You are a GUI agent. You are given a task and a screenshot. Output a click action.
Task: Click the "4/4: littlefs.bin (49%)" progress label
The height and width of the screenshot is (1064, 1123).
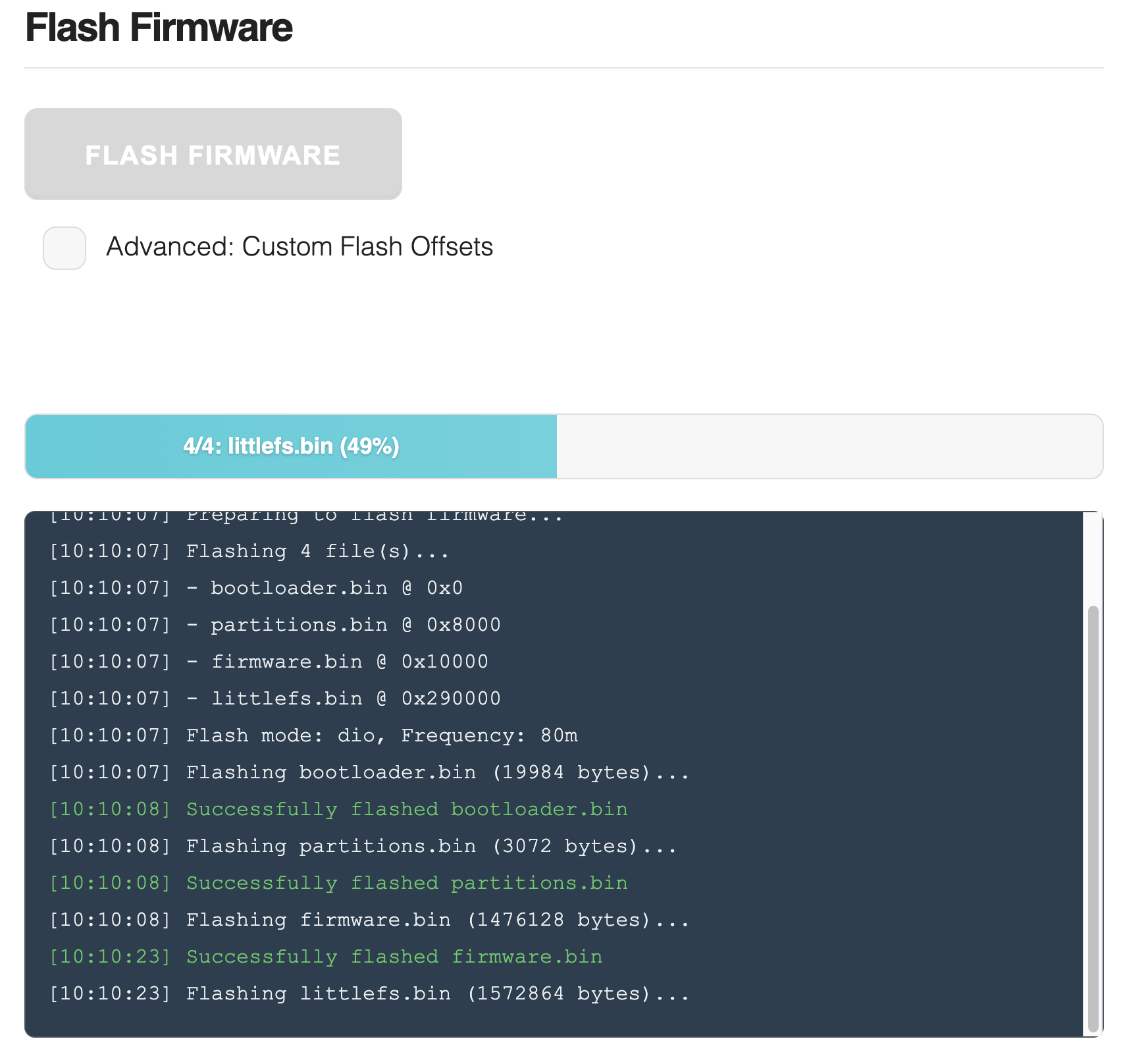pos(291,446)
